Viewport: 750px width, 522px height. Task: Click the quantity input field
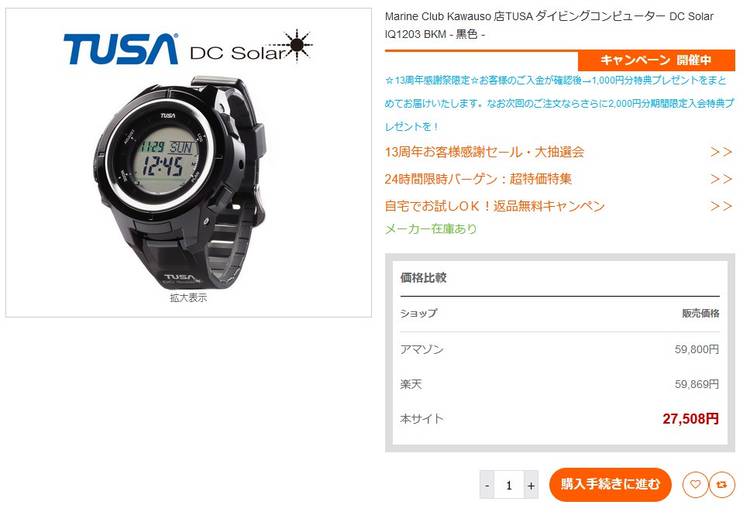(509, 485)
